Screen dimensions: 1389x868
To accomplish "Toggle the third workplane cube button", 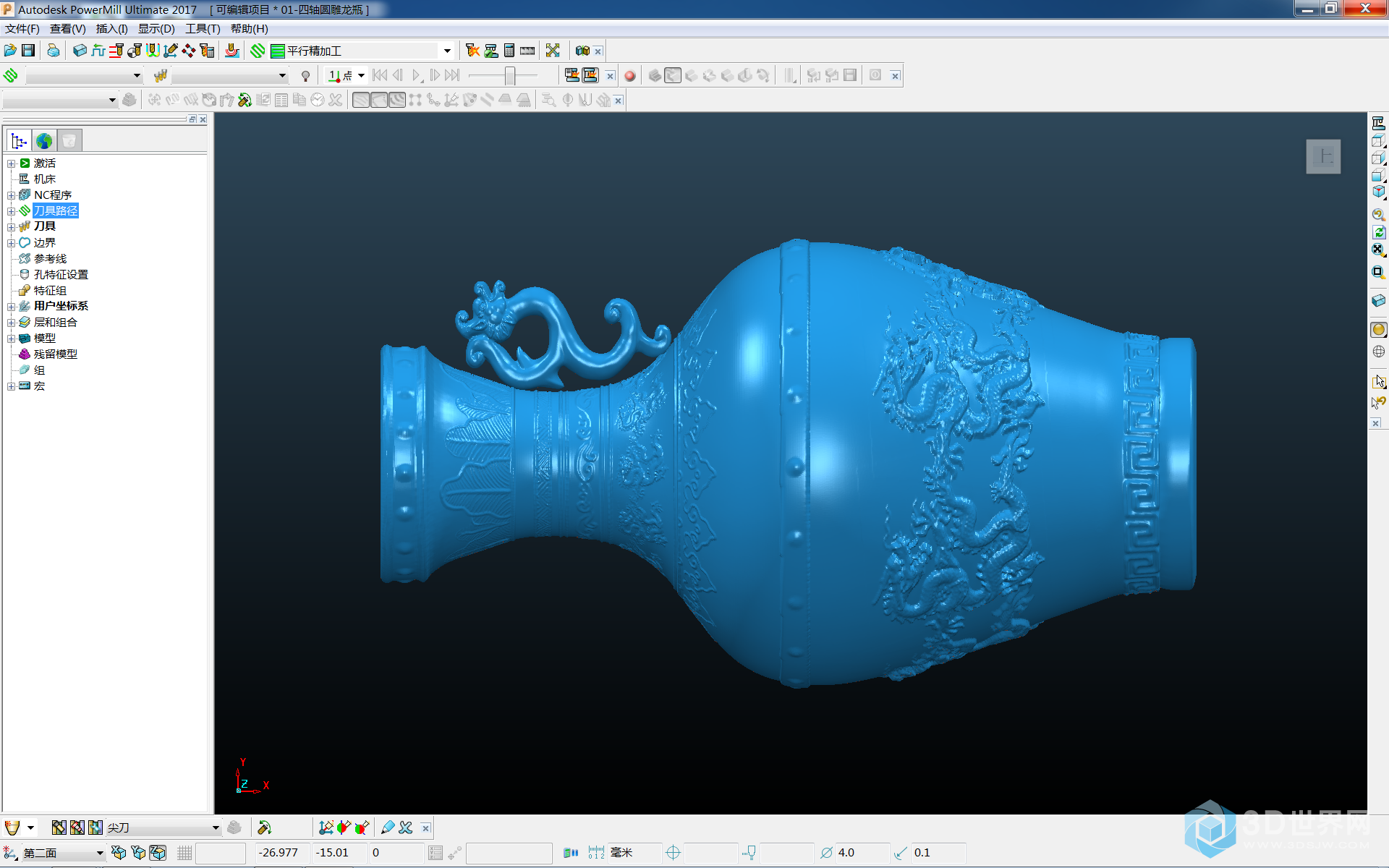I will 158,853.
